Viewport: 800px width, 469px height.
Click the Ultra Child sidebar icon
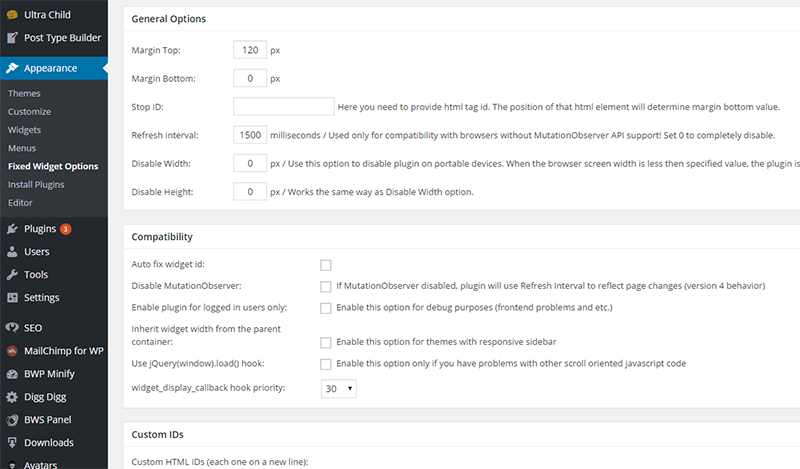tap(12, 15)
